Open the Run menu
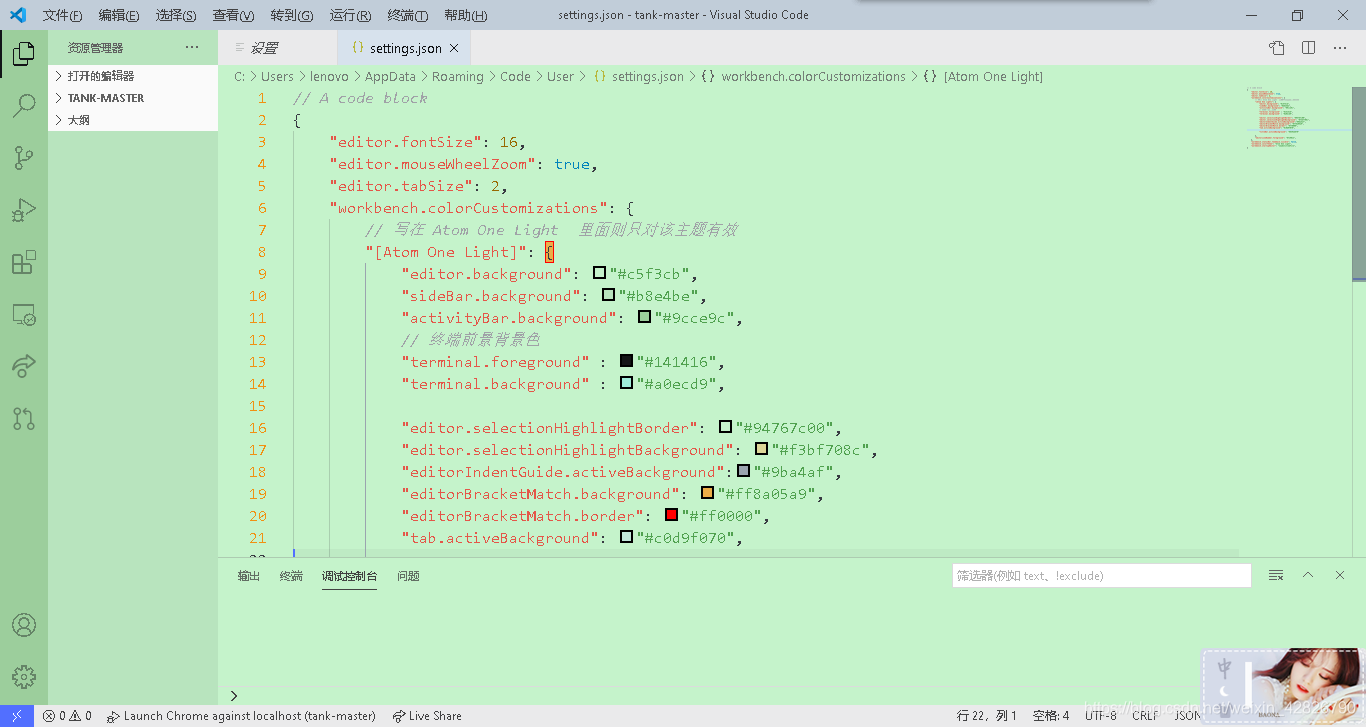Image resolution: width=1366 pixels, height=727 pixels. coord(350,15)
